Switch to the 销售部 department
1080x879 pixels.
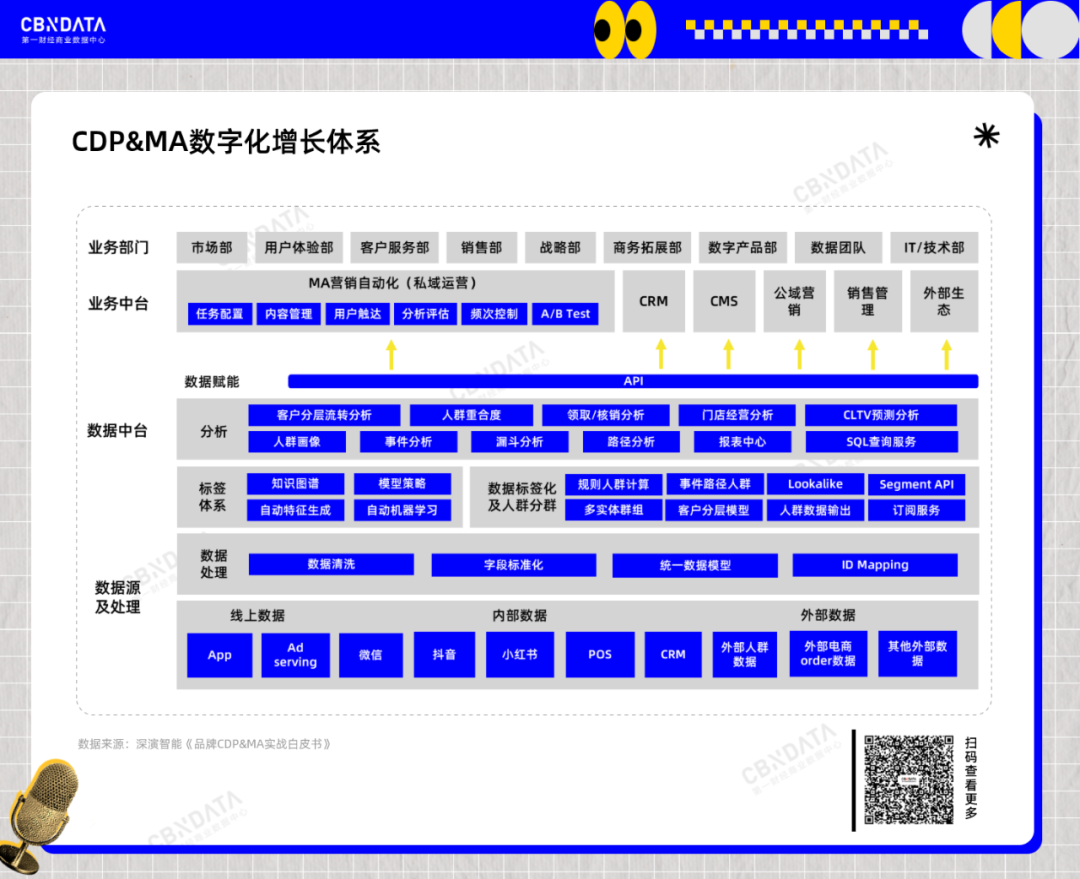(482, 247)
